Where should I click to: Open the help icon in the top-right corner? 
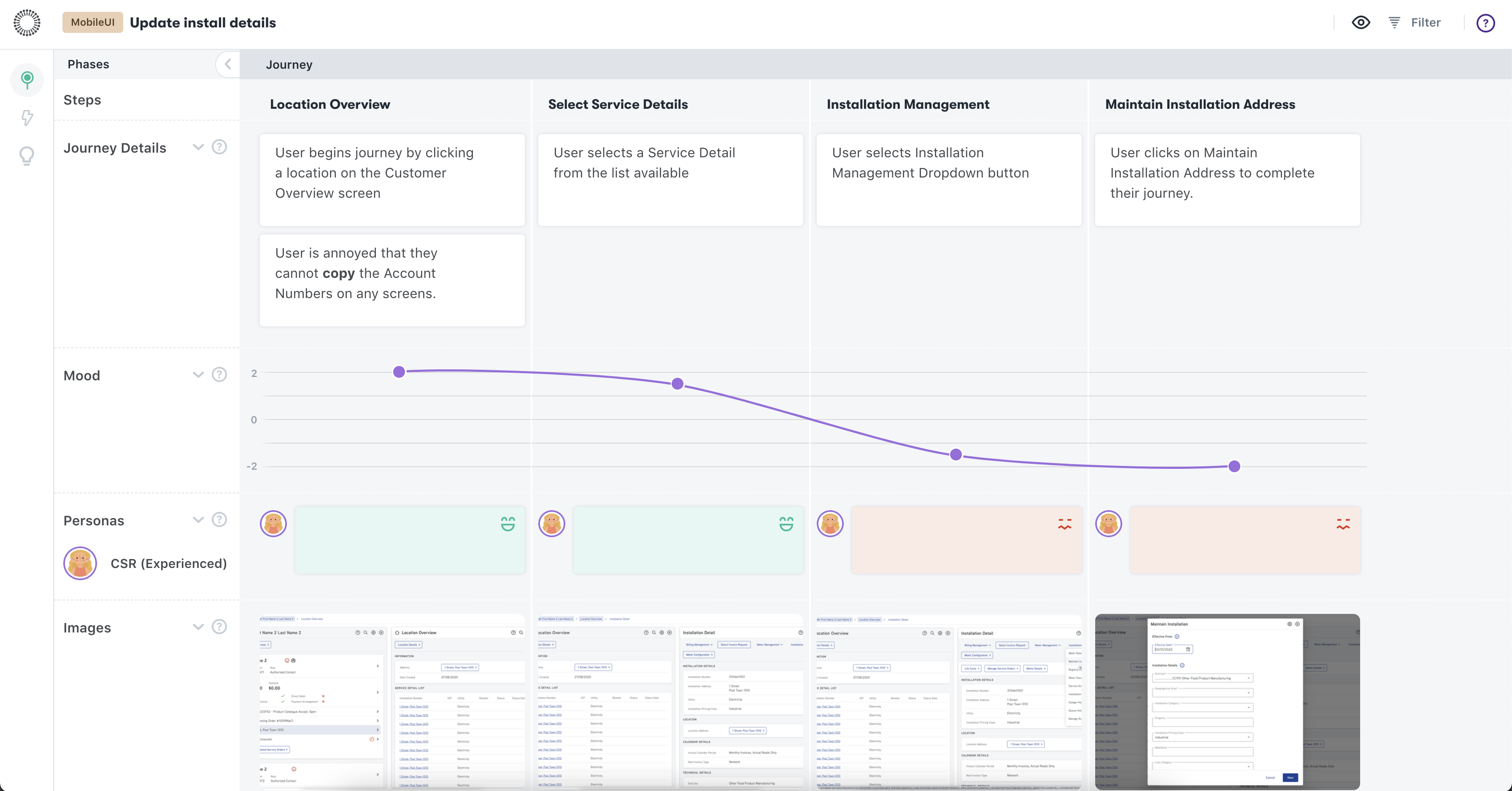pyautogui.click(x=1485, y=23)
